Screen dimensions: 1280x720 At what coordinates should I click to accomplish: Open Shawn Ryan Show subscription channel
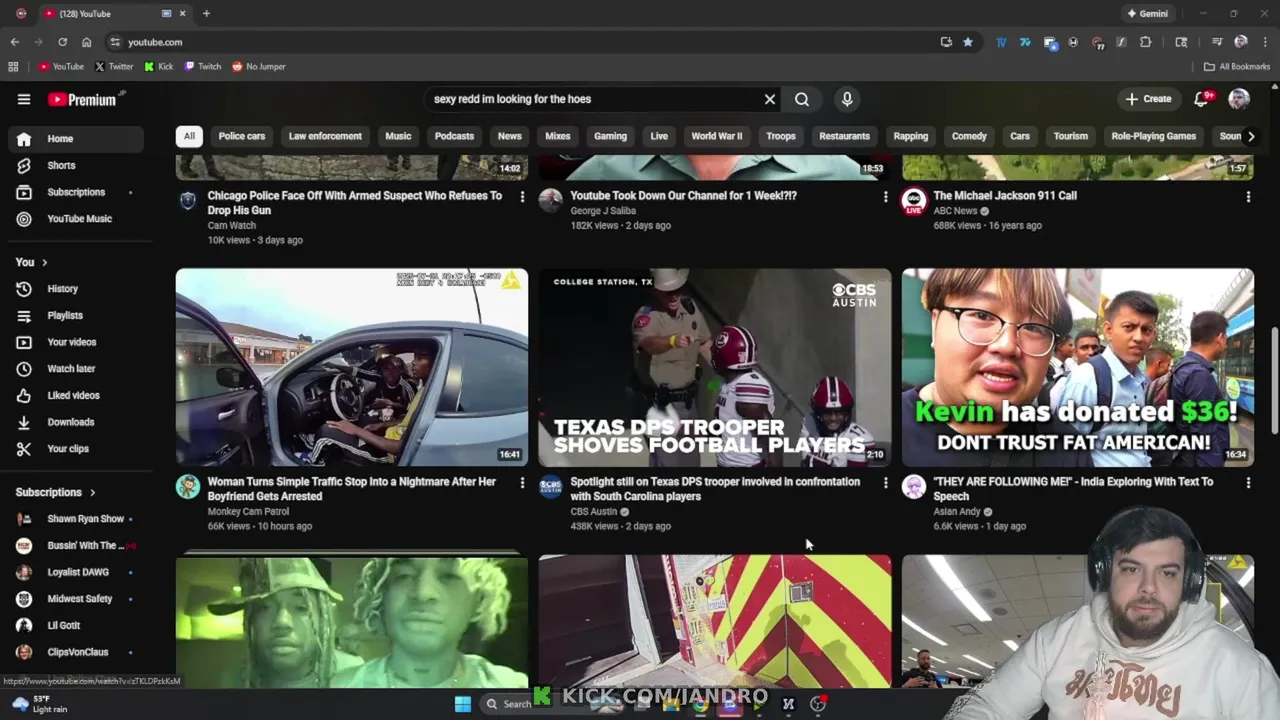[78, 519]
